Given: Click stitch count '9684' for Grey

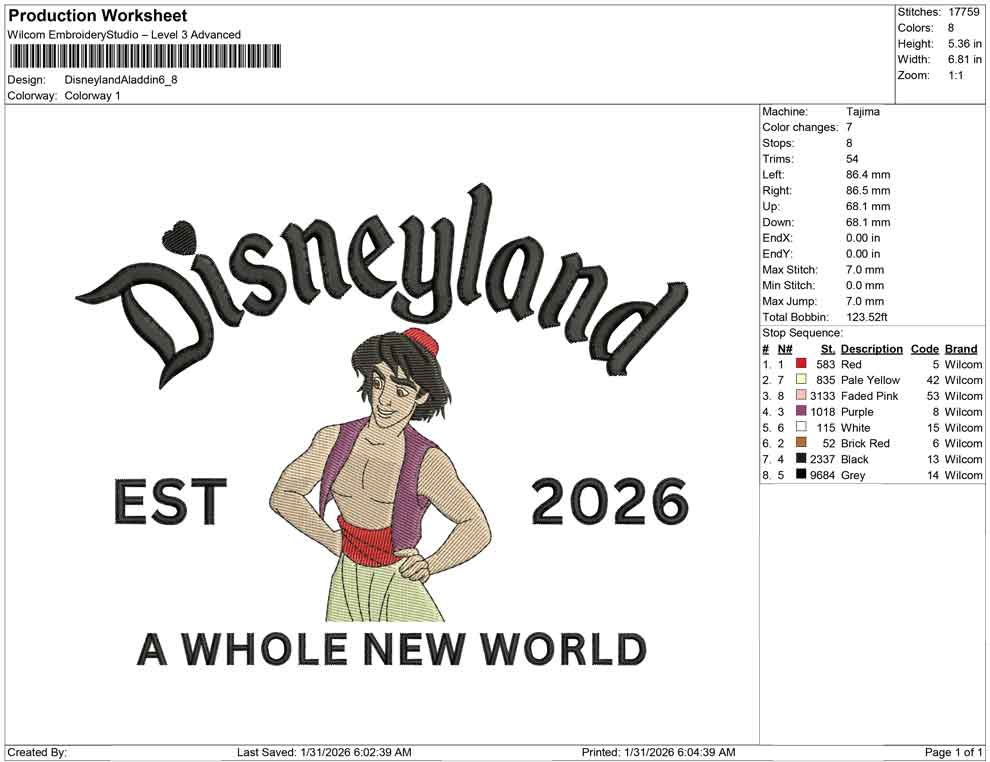Looking at the screenshot, I should point(823,475).
